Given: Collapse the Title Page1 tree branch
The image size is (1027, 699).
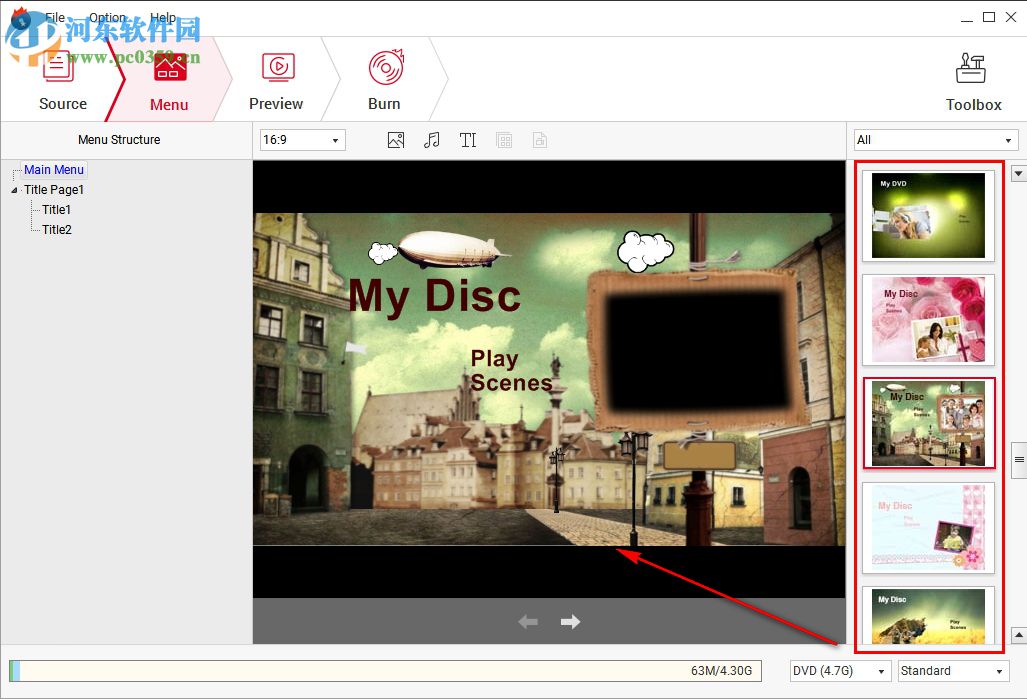Looking at the screenshot, I should click(x=13, y=189).
